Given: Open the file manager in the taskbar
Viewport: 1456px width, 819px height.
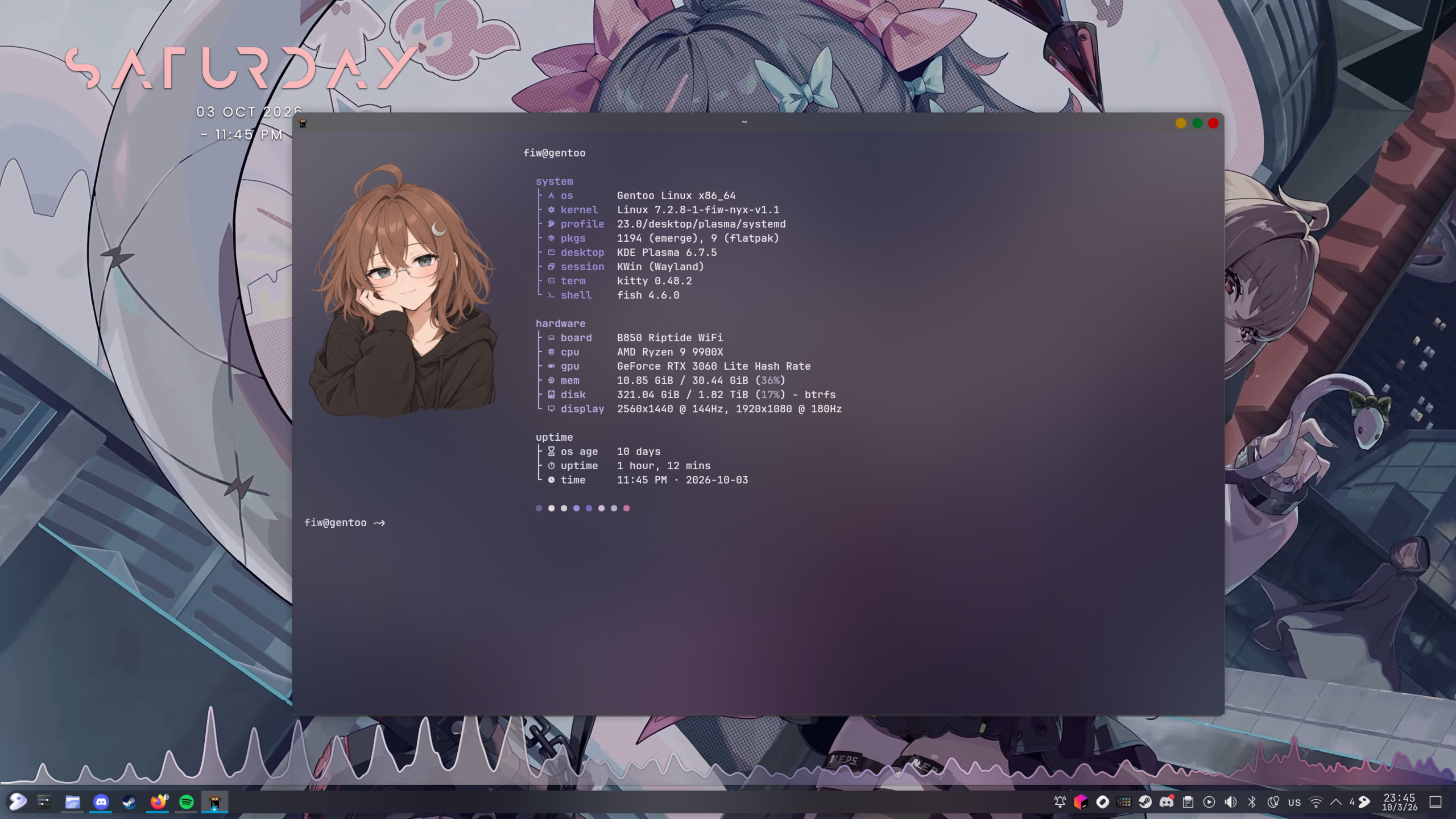Looking at the screenshot, I should coord(72,802).
